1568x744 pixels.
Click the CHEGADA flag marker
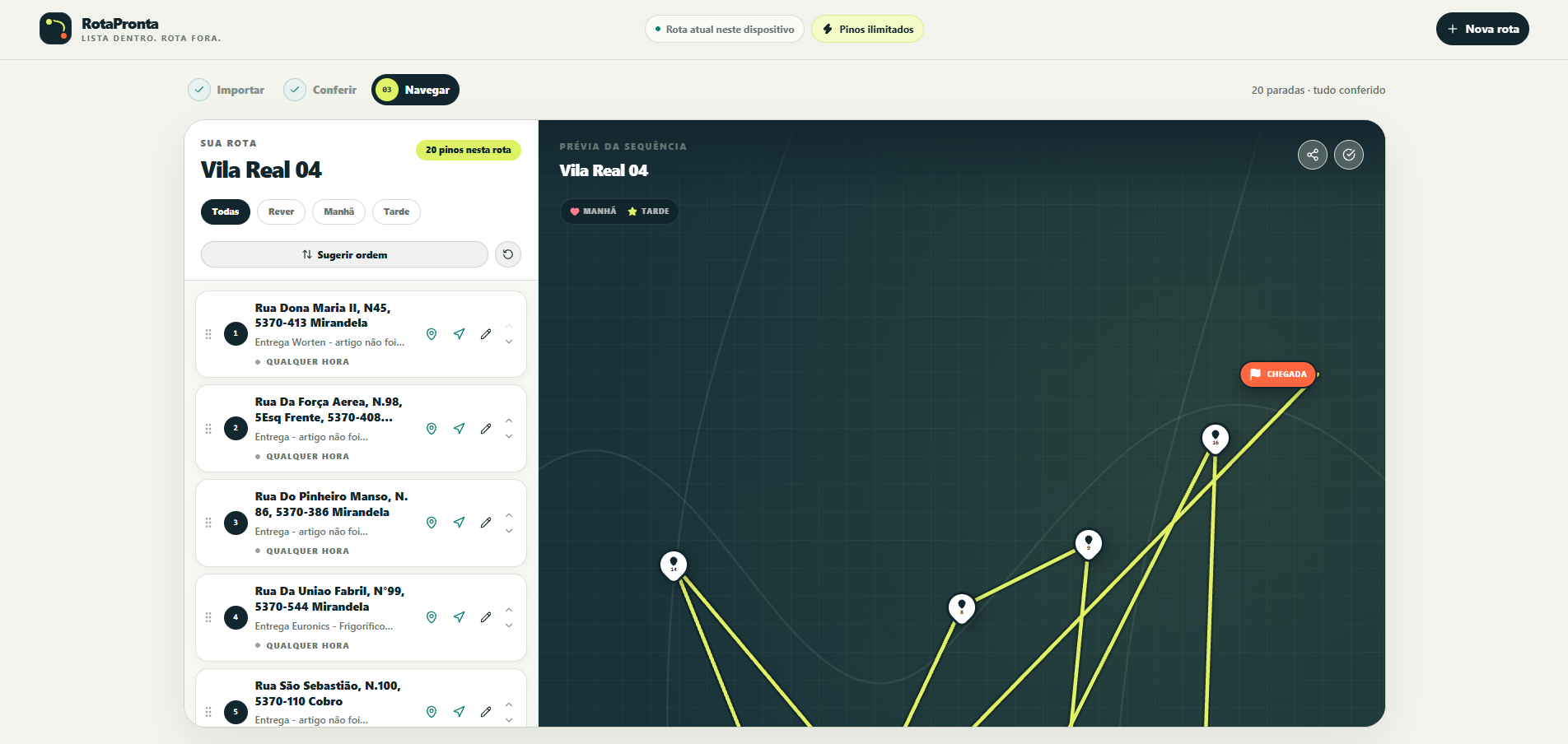pos(1278,374)
